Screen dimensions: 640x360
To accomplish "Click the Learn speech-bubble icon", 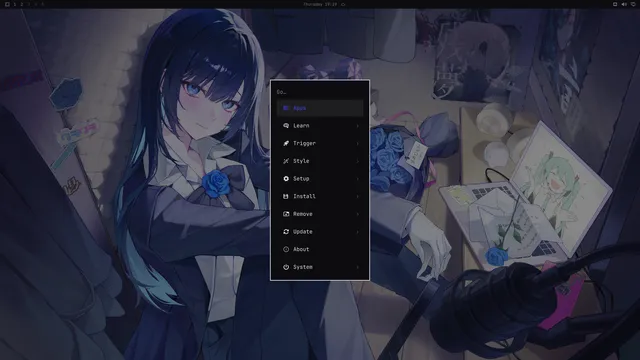I will point(286,126).
